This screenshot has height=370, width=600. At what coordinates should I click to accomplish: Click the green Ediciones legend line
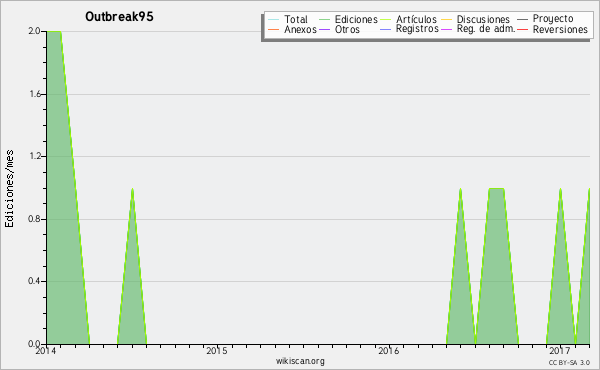pyautogui.click(x=324, y=19)
